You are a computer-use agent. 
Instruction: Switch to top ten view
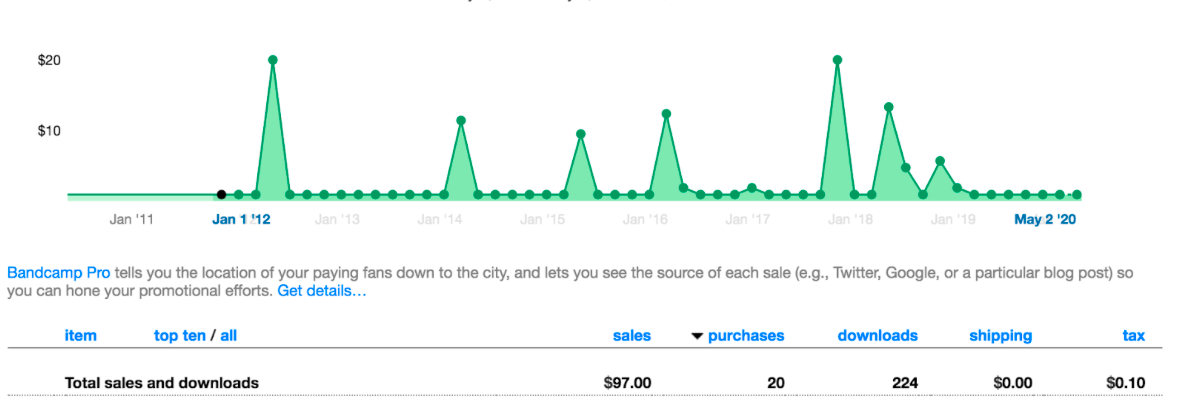coord(179,336)
